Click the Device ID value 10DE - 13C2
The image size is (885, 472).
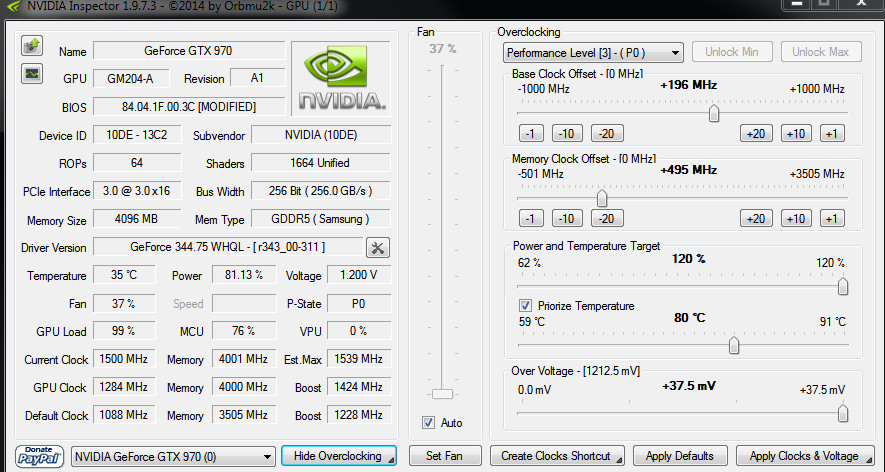click(137, 135)
